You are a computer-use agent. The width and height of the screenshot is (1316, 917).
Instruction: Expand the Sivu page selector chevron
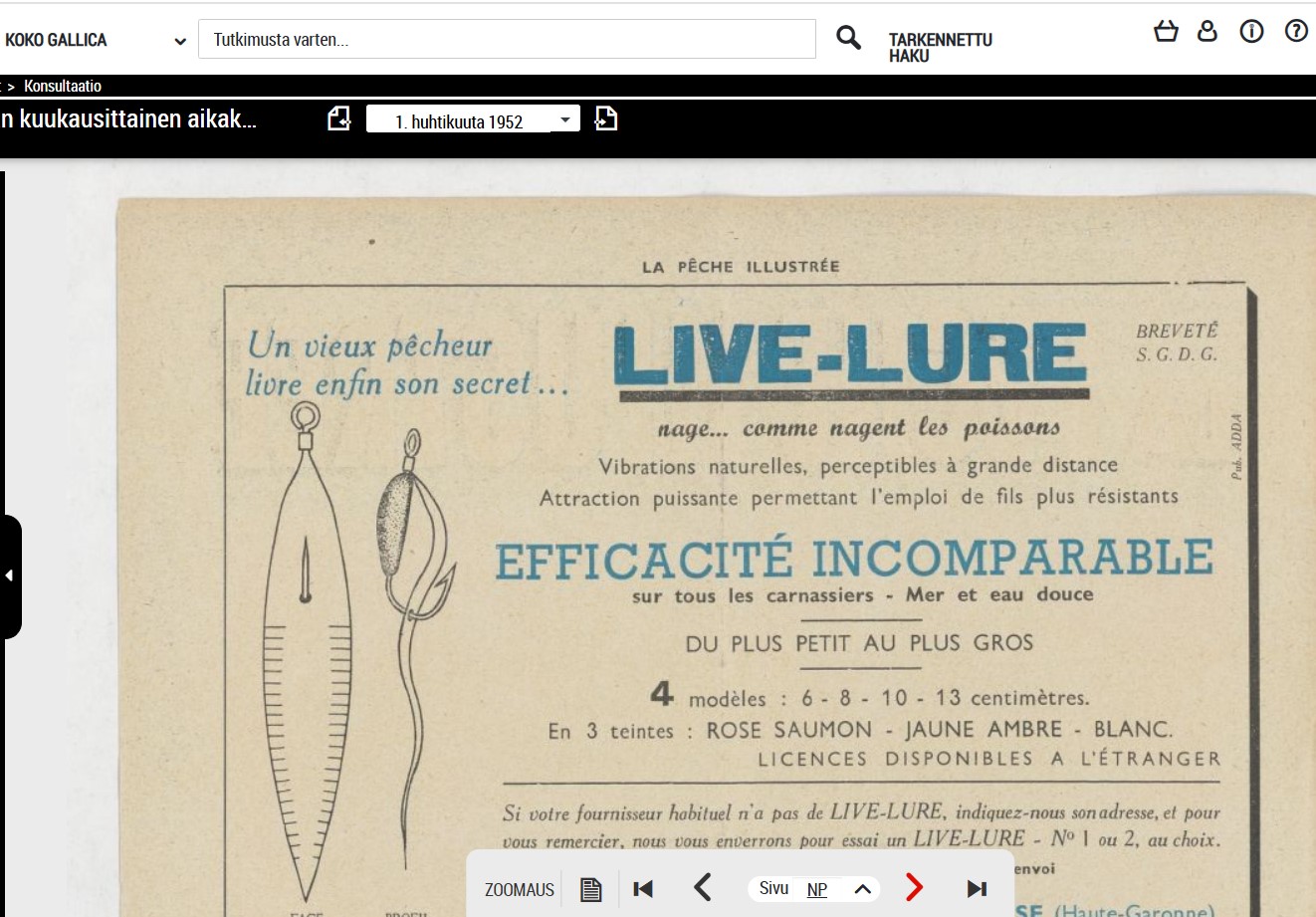(863, 889)
